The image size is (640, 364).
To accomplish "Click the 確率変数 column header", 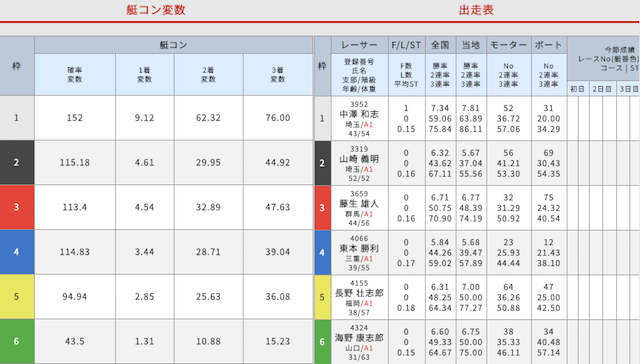I will pyautogui.click(x=75, y=75).
